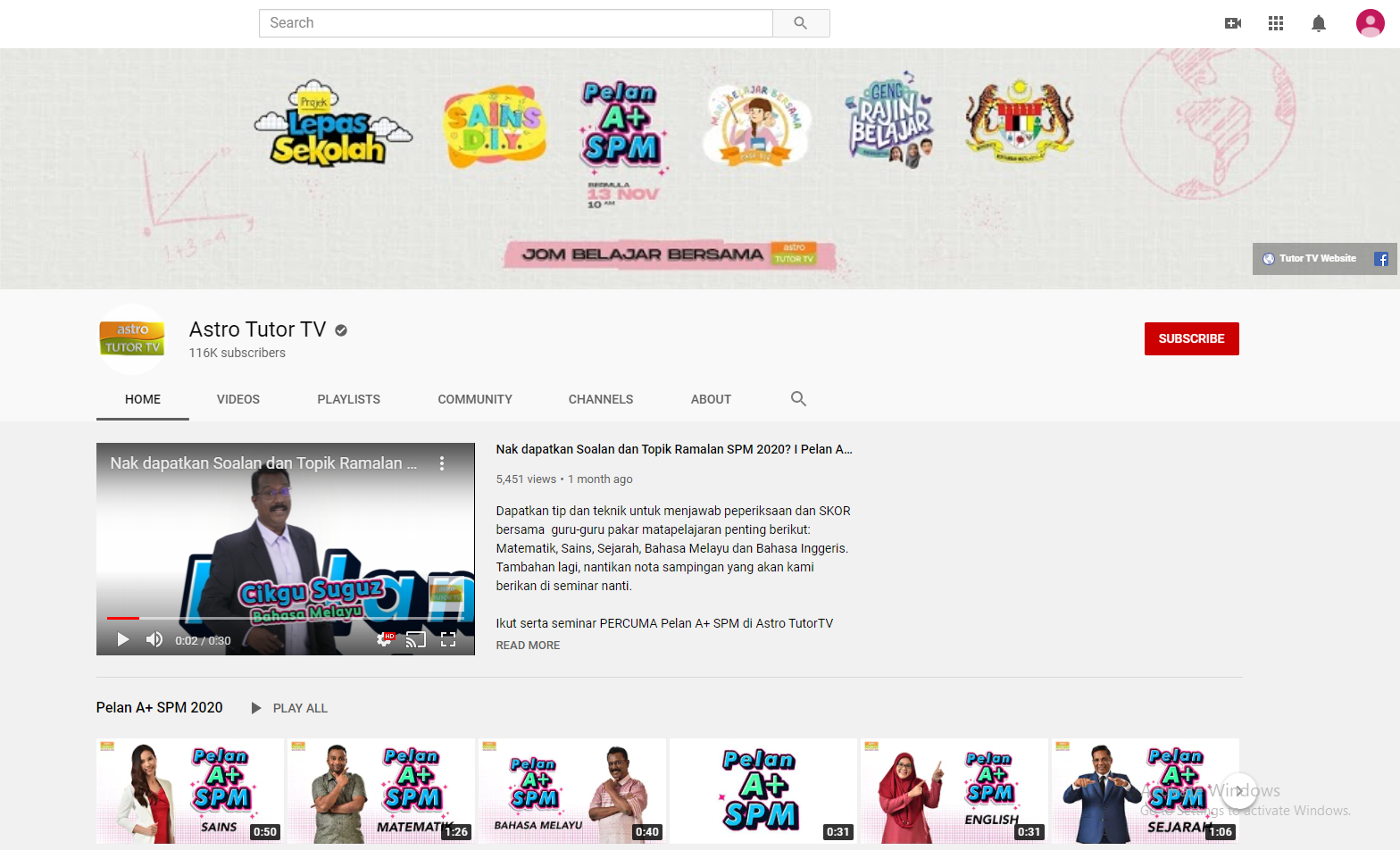Switch to the Community tab
Screen dimensions: 1400x850
(475, 399)
